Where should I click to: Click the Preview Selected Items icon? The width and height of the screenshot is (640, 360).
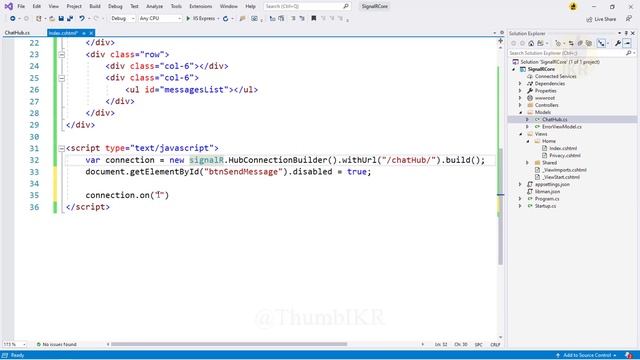(627, 43)
